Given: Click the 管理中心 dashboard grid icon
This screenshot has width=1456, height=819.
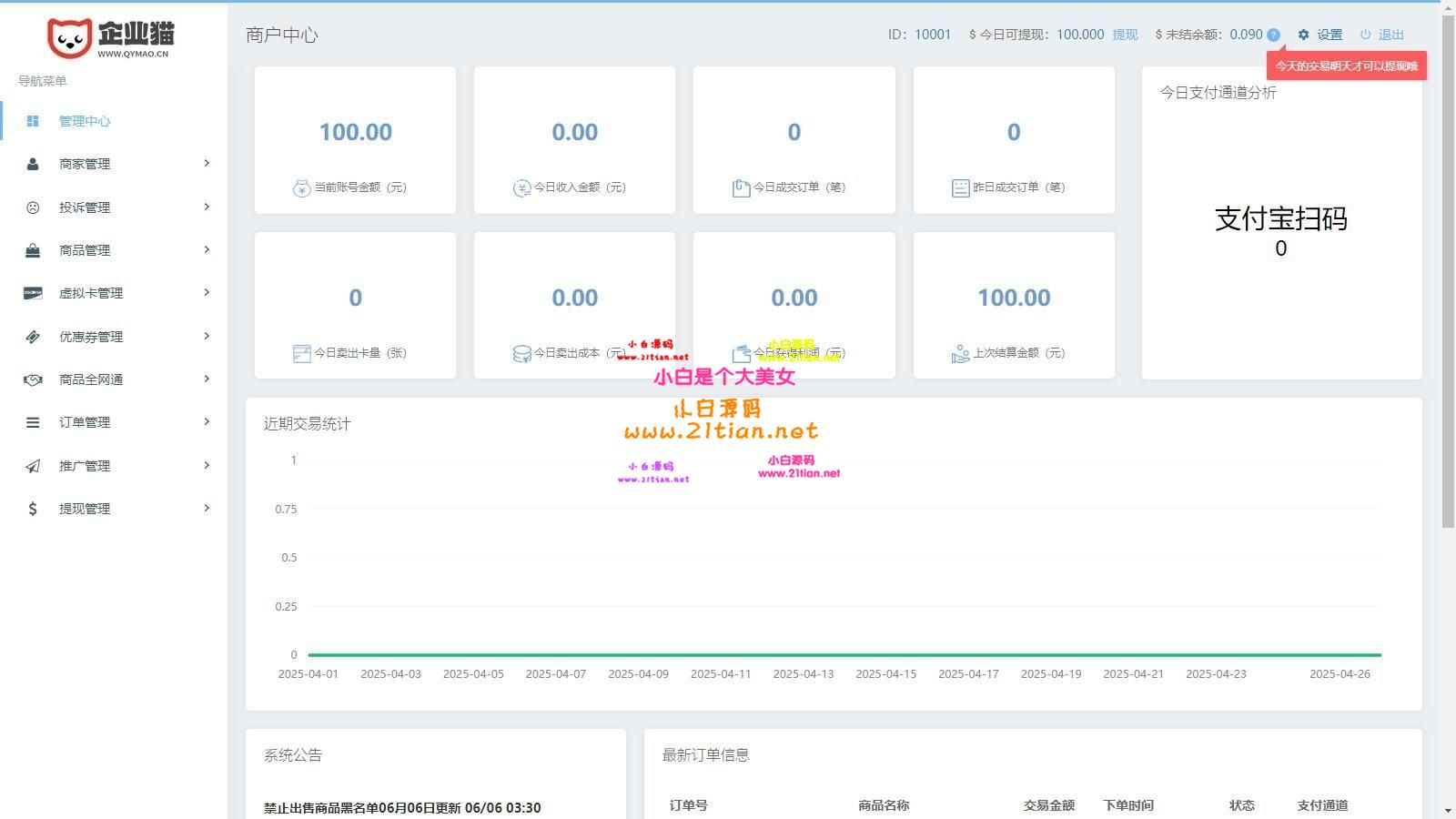Looking at the screenshot, I should (33, 121).
